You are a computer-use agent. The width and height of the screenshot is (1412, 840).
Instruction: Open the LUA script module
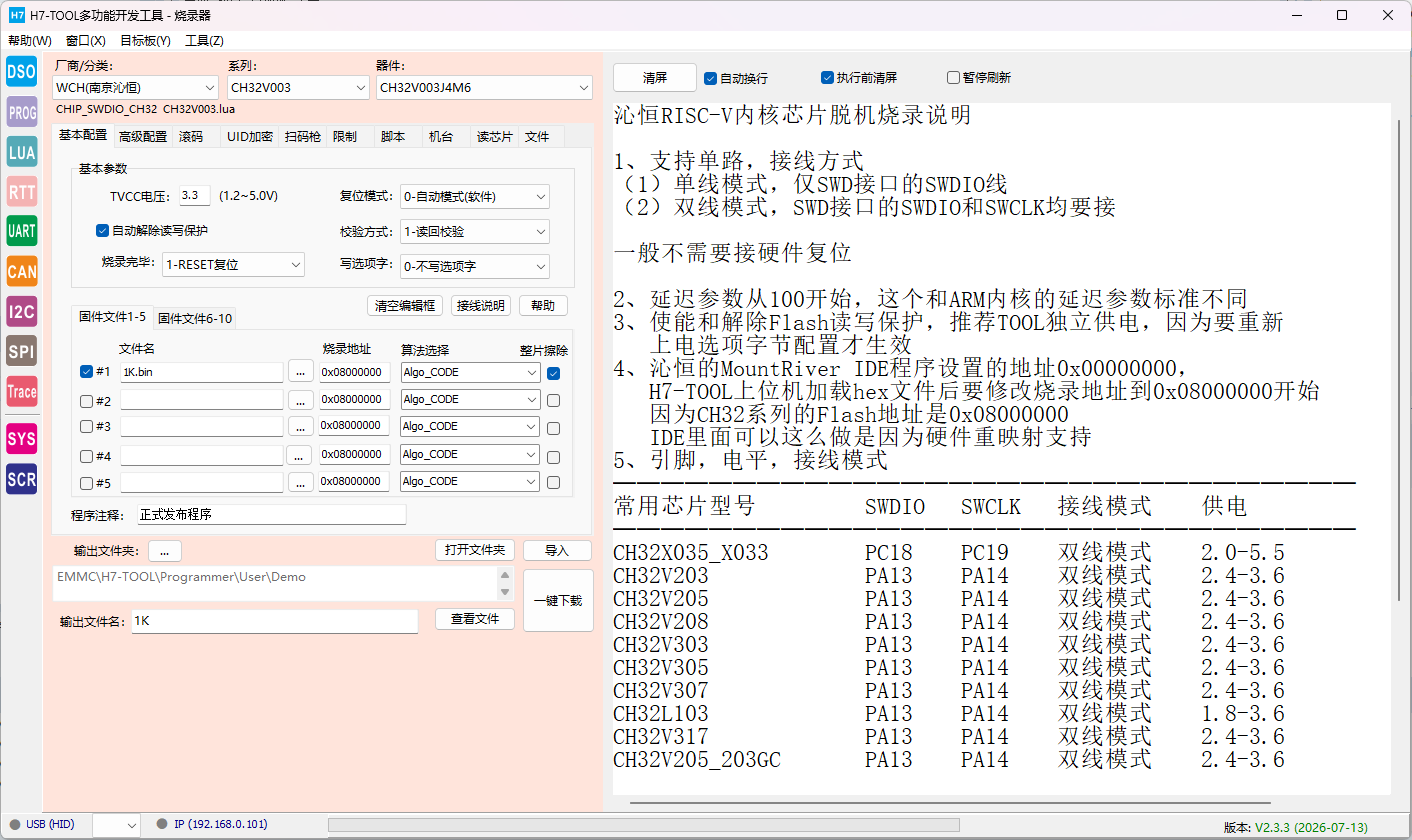point(21,152)
